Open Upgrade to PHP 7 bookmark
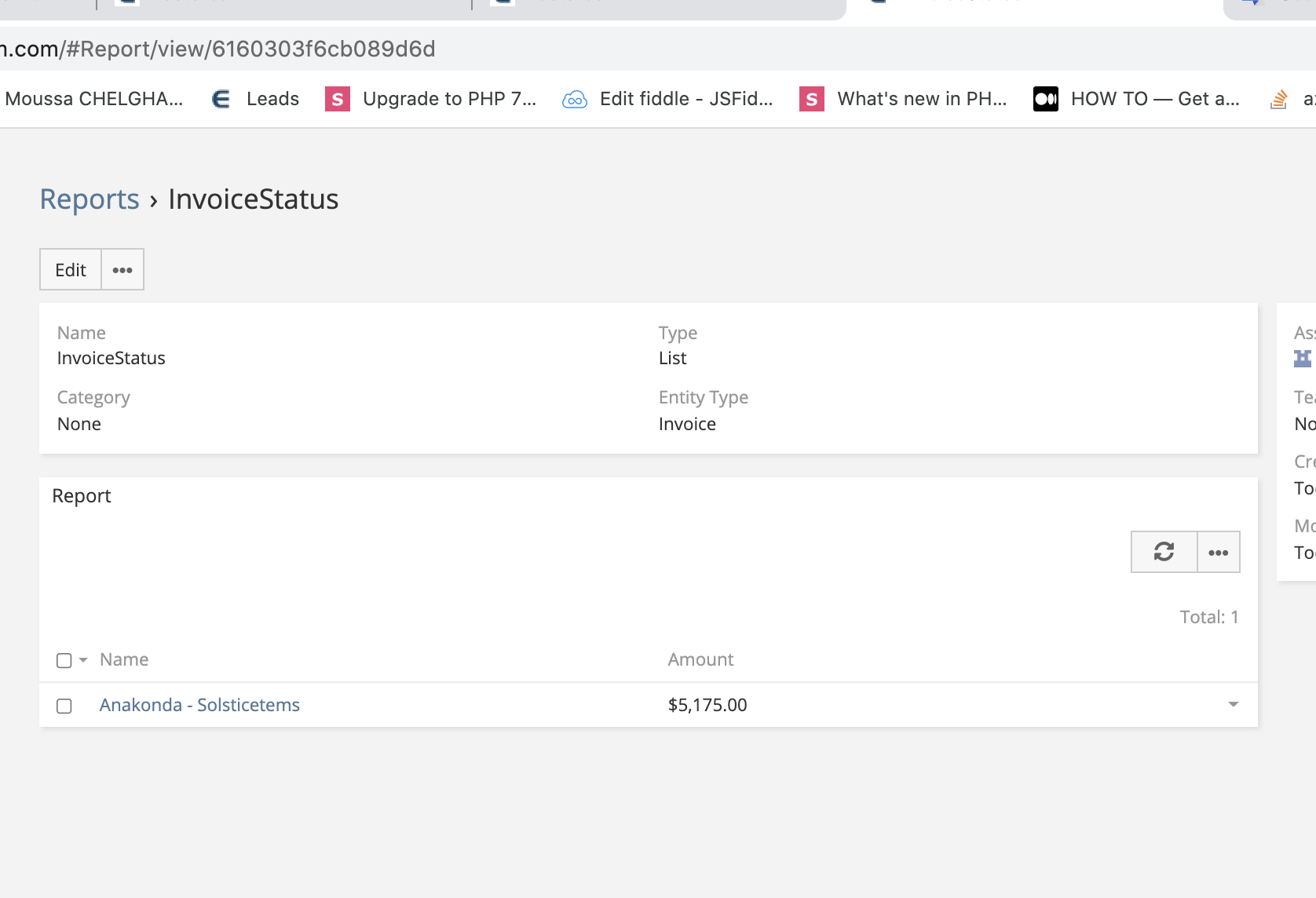 tap(431, 99)
